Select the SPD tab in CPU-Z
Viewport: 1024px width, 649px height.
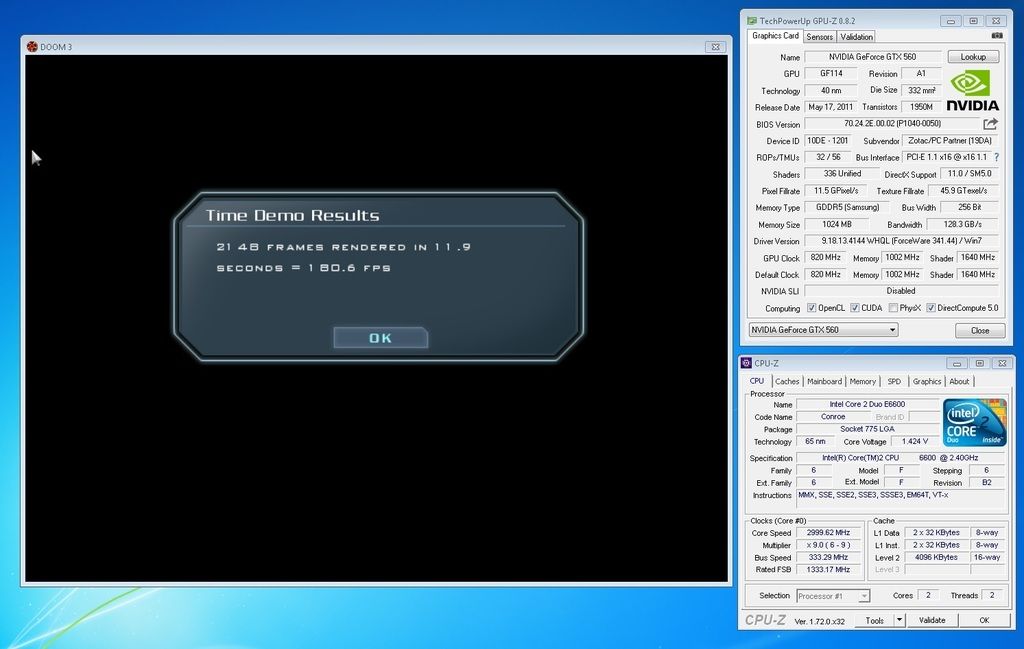click(x=894, y=381)
